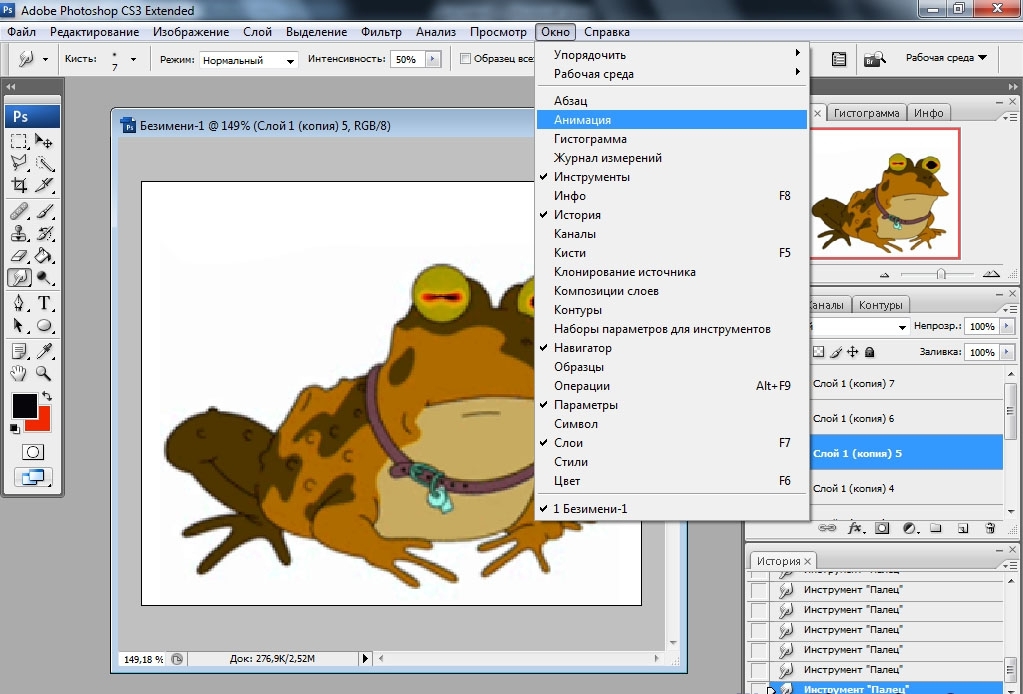Select the Healing Brush tool
Viewport: 1023px width, 694px height.
click(19, 211)
